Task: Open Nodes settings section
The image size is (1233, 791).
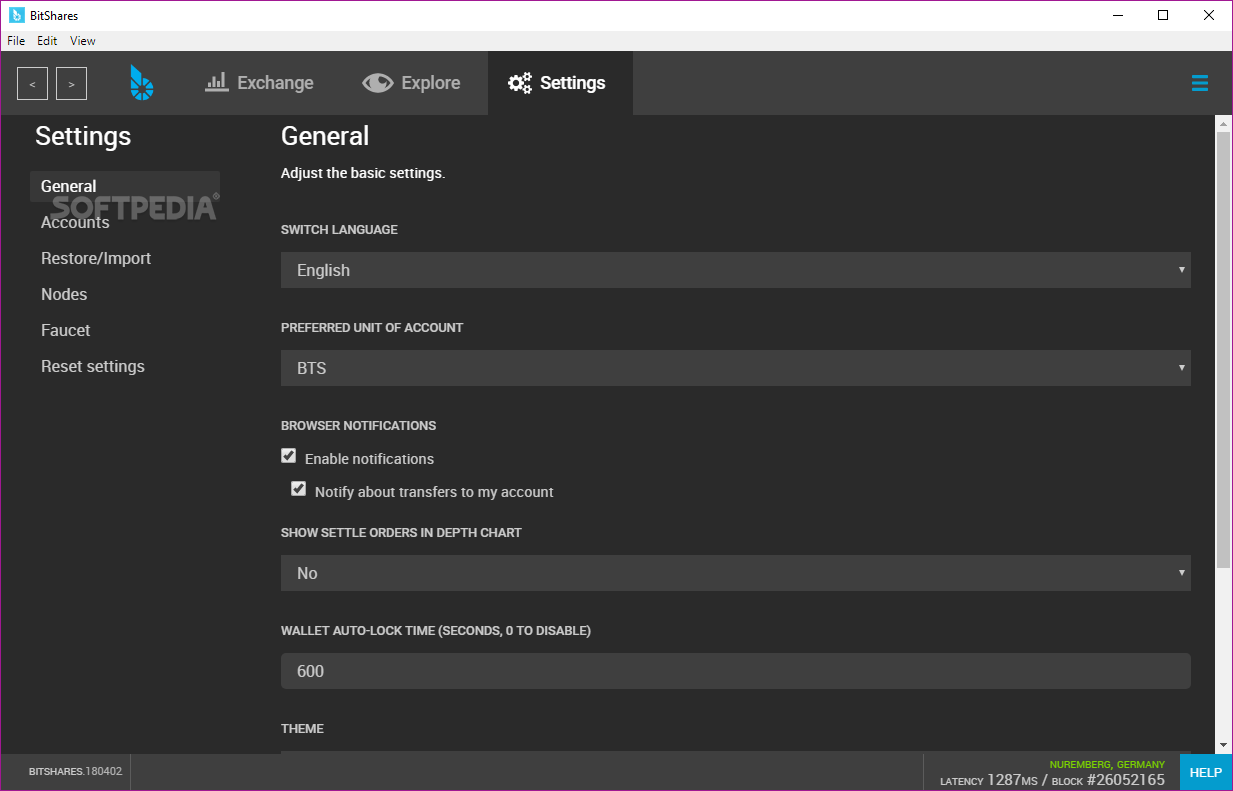Action: click(64, 294)
